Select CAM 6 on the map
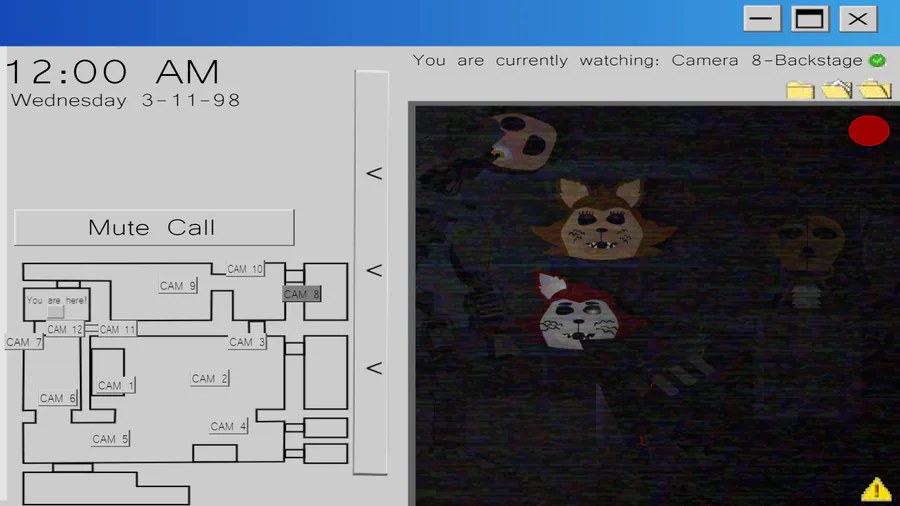 [x=57, y=398]
